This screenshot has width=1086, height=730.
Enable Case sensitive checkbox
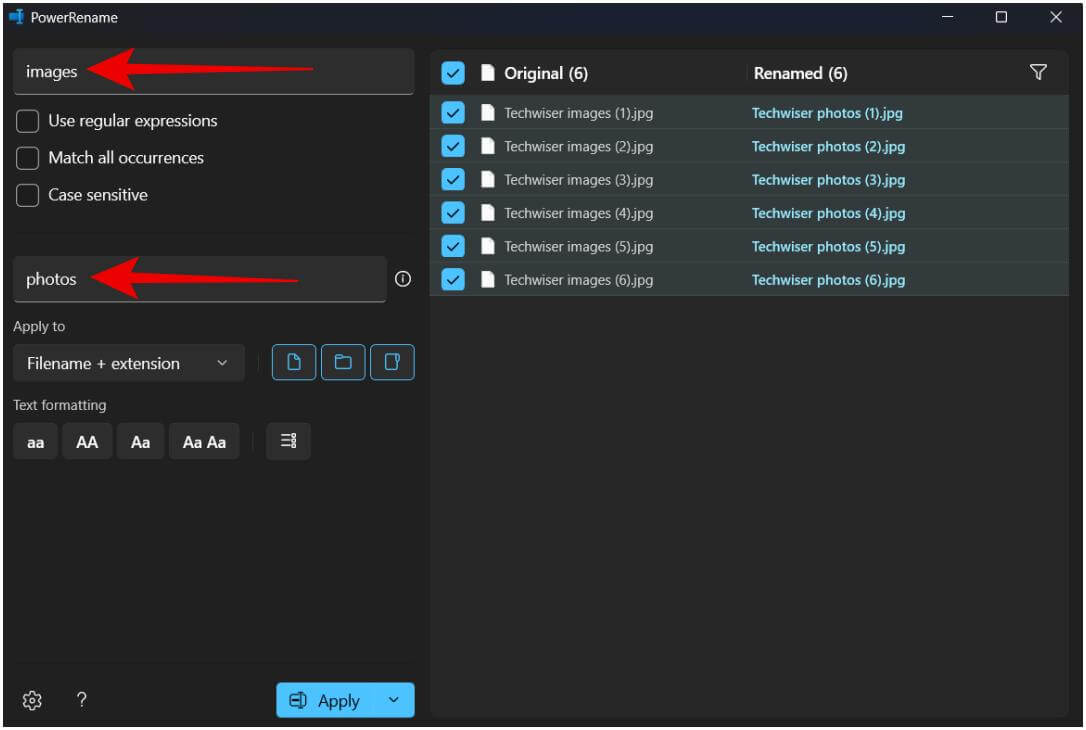tap(28, 195)
